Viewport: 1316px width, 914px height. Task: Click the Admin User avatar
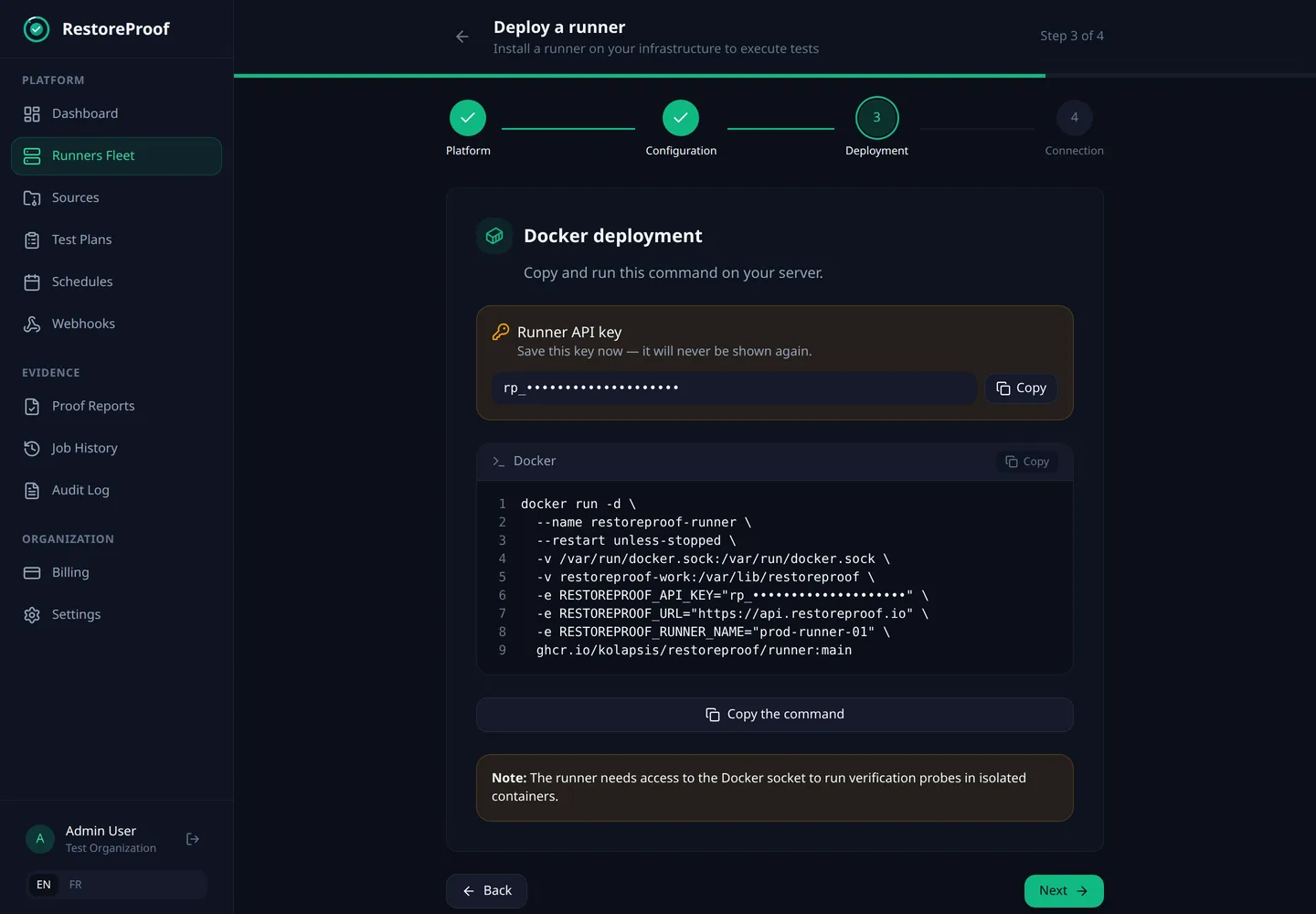40,839
